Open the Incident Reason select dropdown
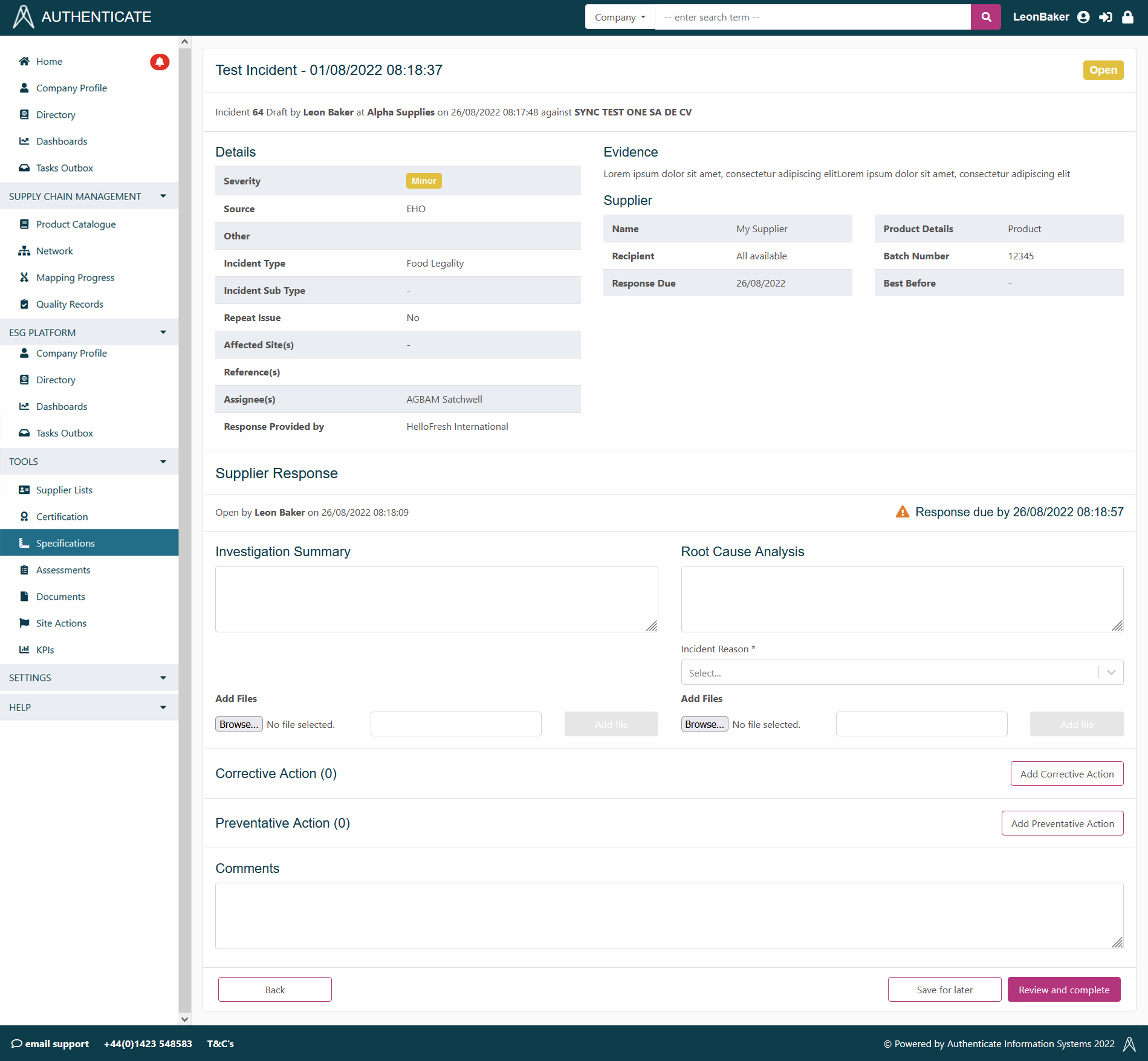The width and height of the screenshot is (1148, 1061). (901, 672)
